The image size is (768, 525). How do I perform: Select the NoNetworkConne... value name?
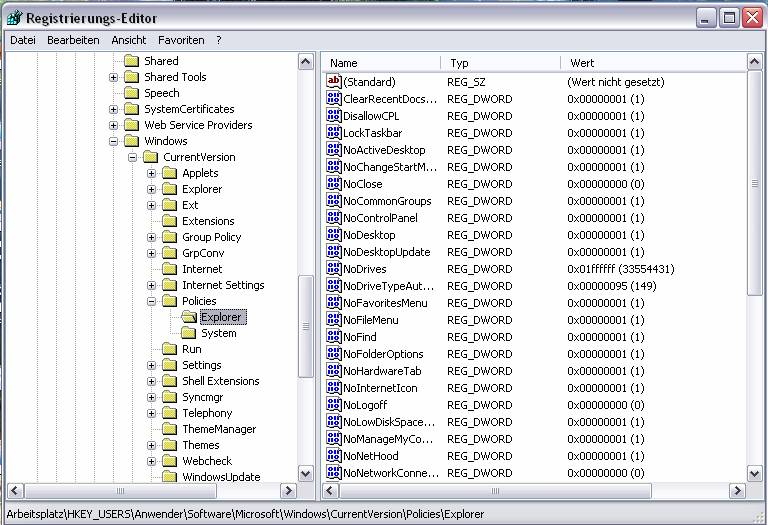(x=391, y=473)
